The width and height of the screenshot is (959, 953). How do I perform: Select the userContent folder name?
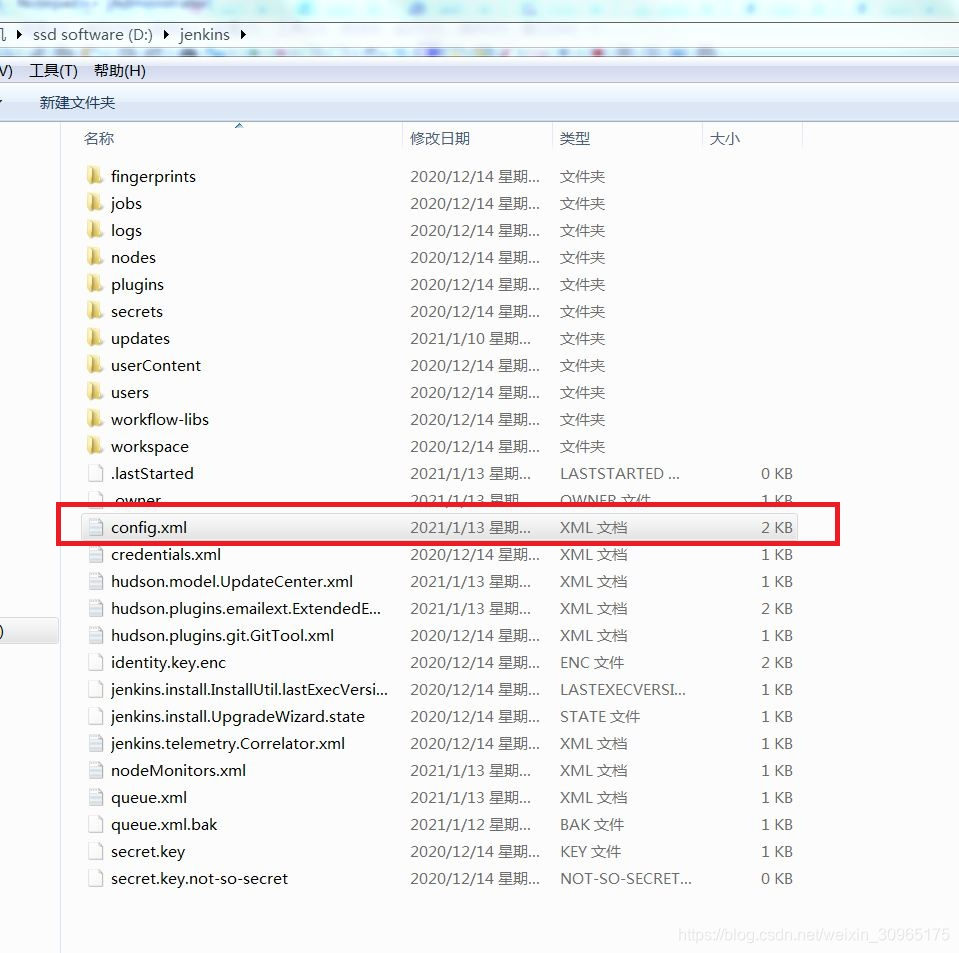156,365
